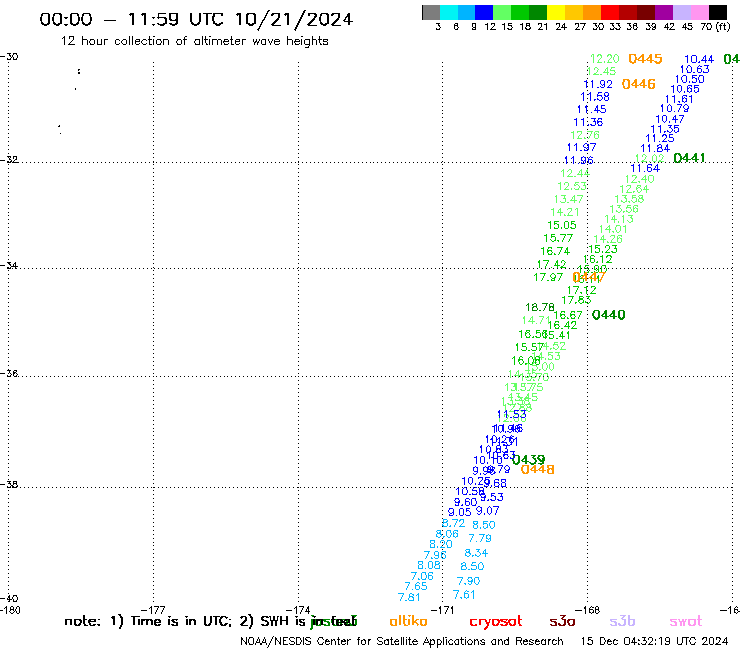
Task: Select the blue 12 ft legend swatch
Action: tap(484, 12)
